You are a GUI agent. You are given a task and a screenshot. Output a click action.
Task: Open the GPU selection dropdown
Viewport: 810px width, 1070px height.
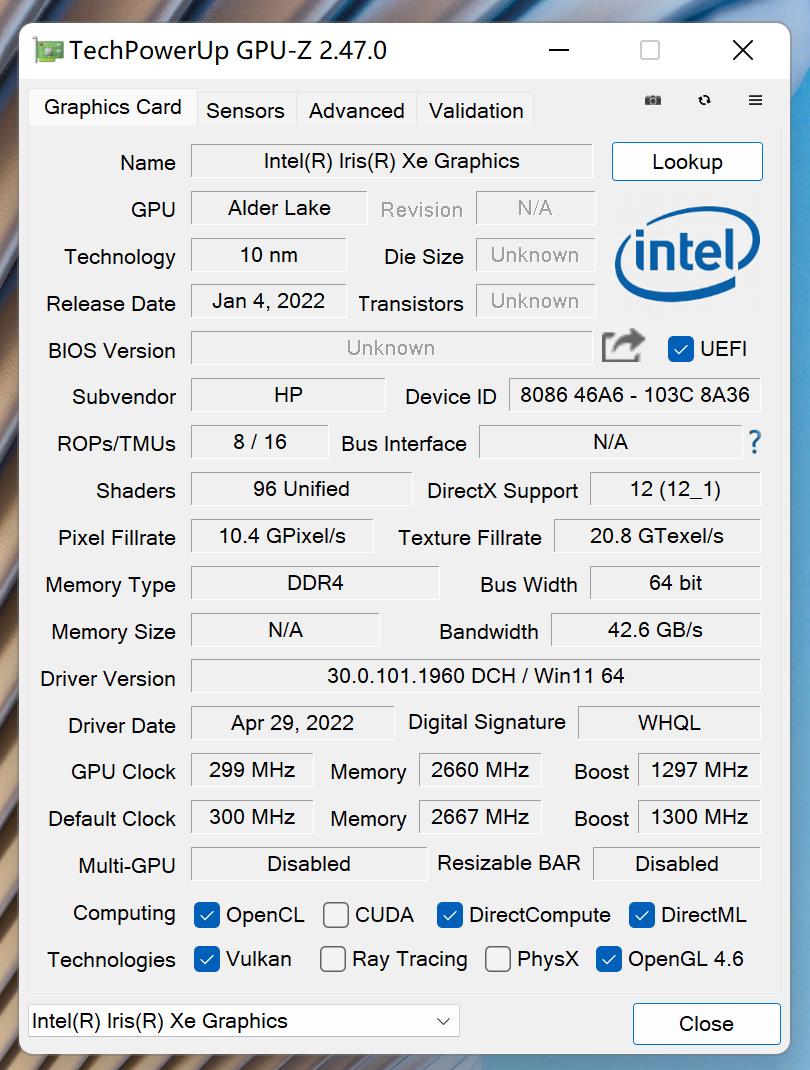tap(243, 1021)
